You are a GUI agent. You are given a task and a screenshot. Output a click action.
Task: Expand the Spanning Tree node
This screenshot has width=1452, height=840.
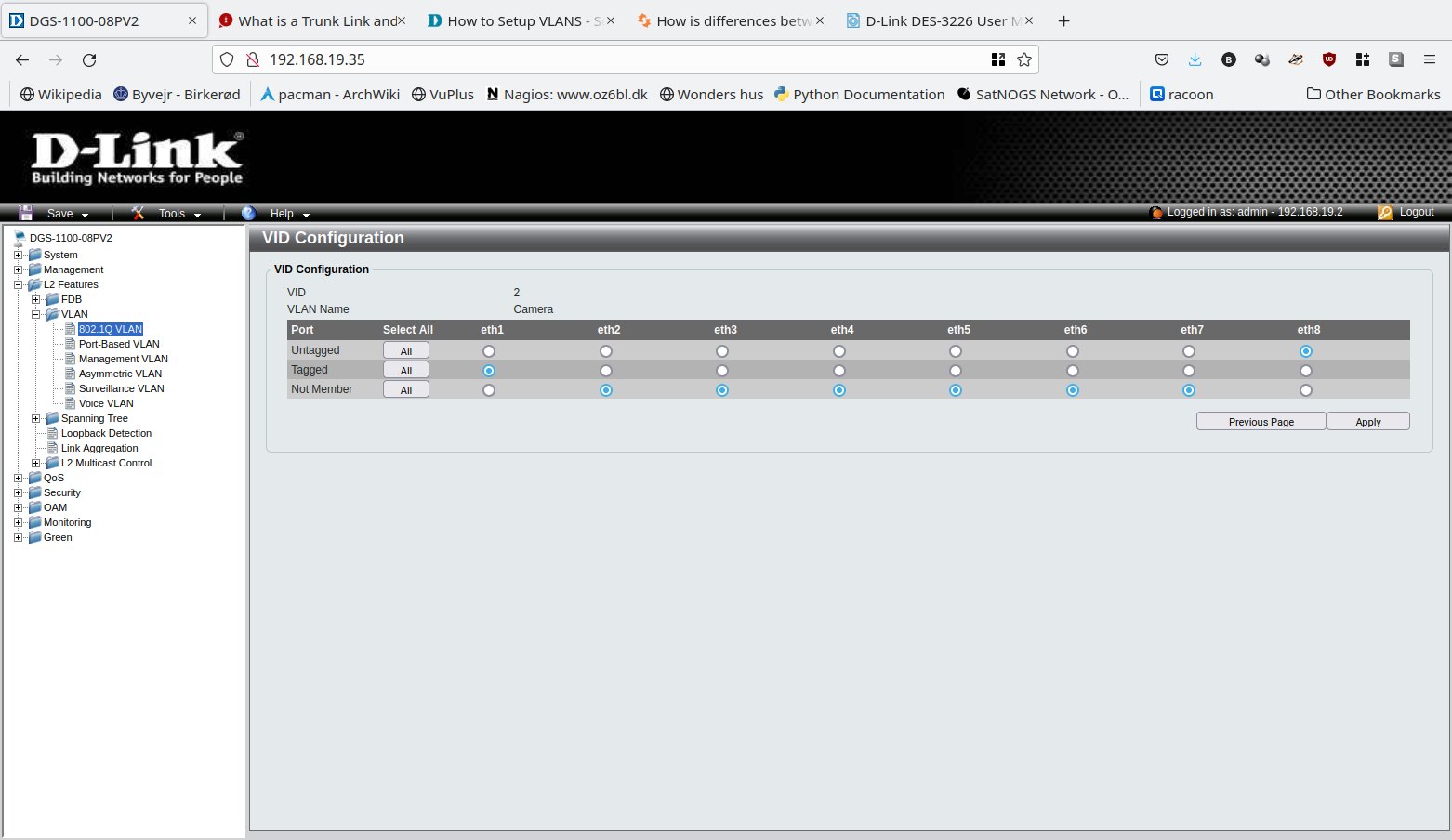point(36,418)
